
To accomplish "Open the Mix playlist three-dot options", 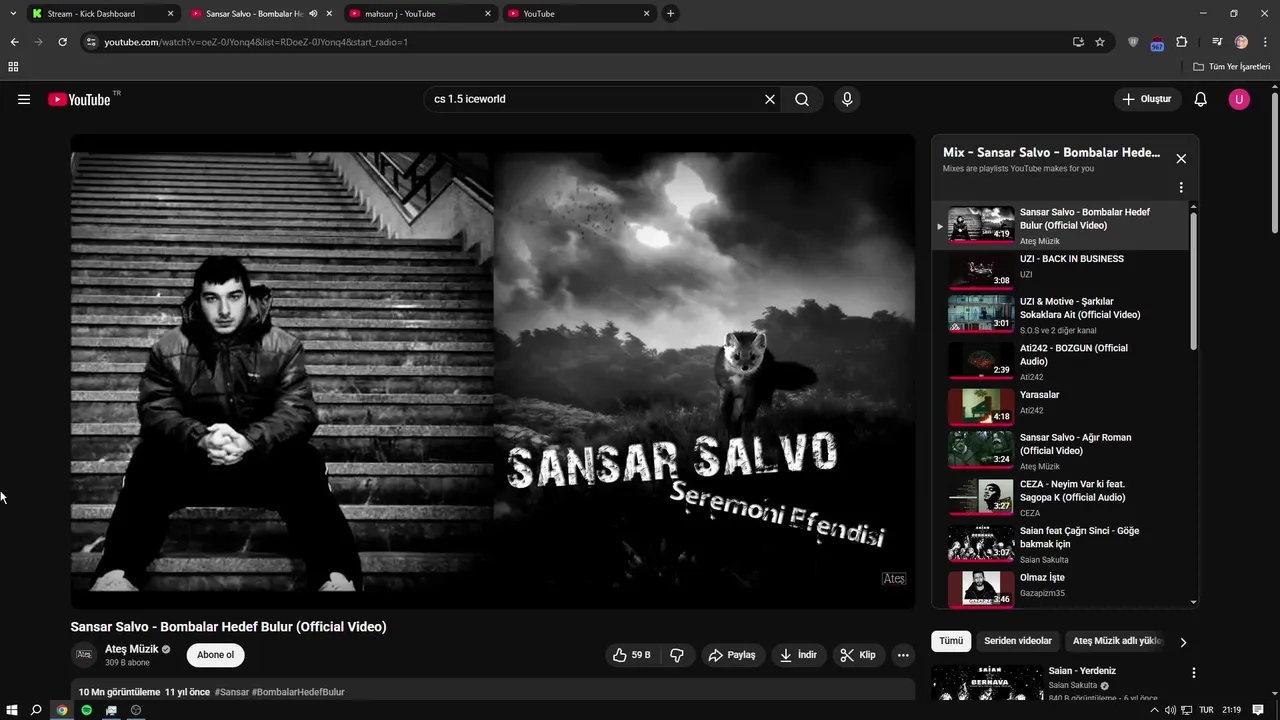I will point(1181,187).
